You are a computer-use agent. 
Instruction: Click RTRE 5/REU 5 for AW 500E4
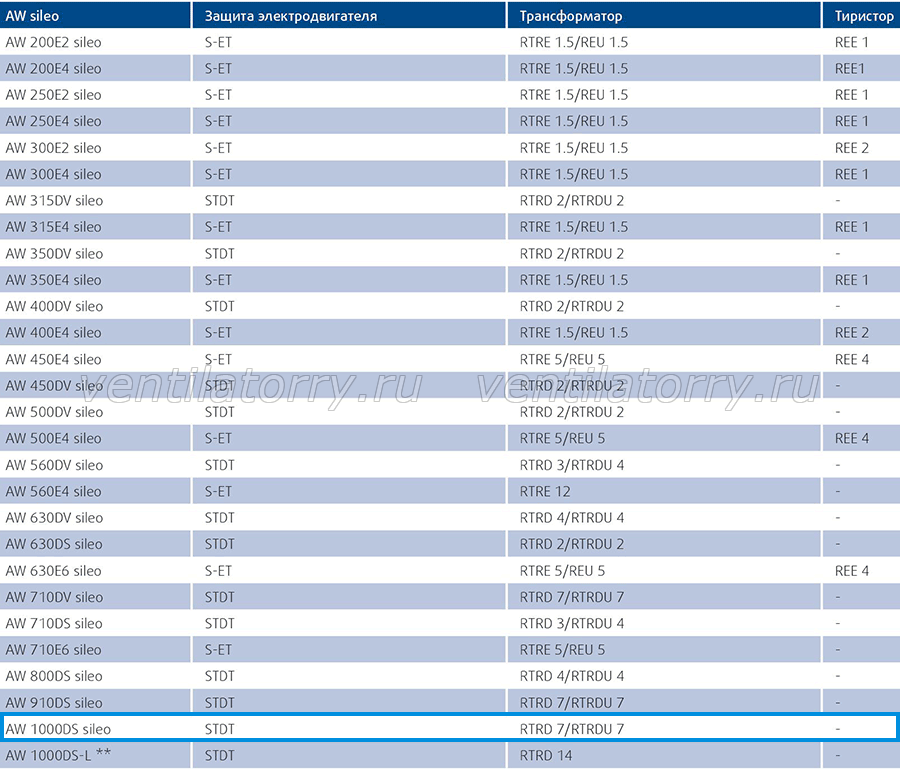(x=562, y=438)
